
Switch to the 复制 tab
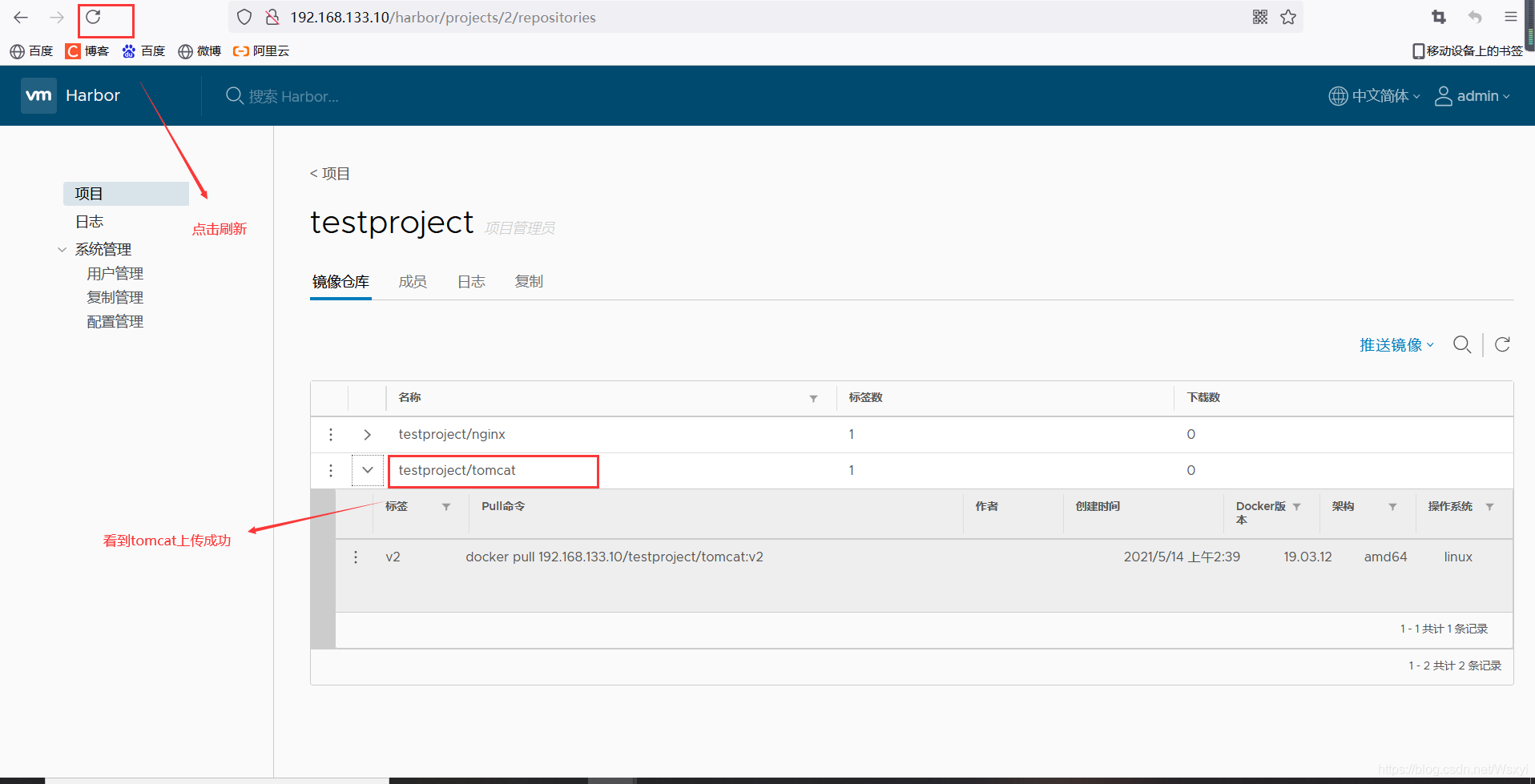[529, 281]
